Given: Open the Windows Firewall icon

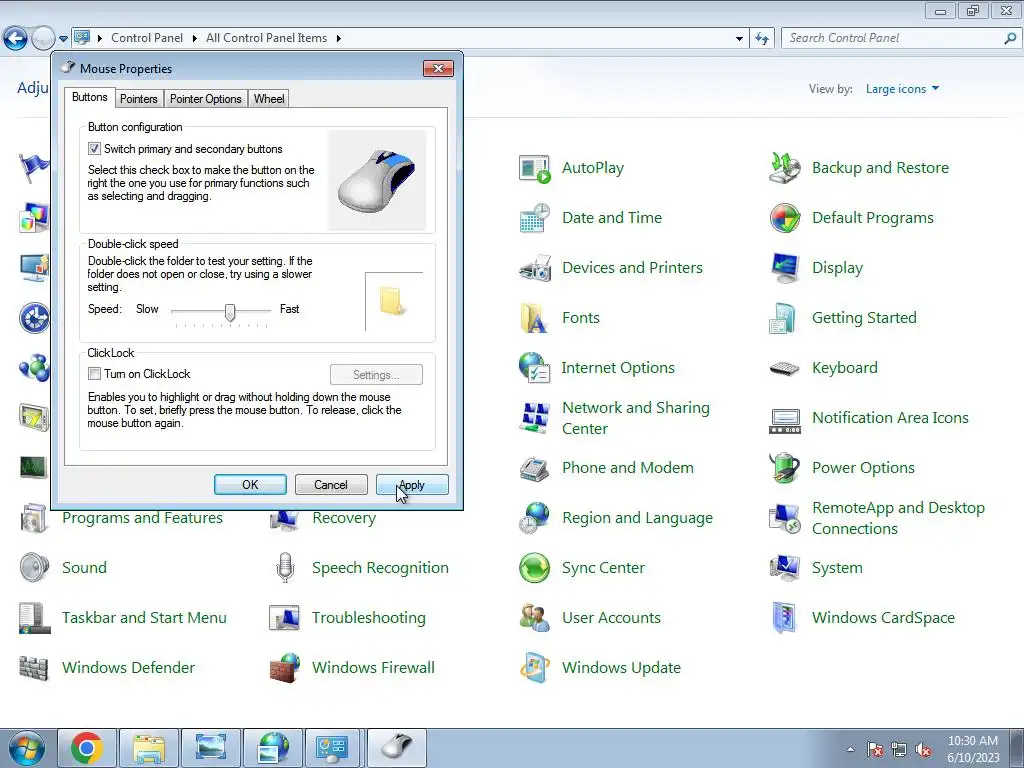Looking at the screenshot, I should pos(284,668).
